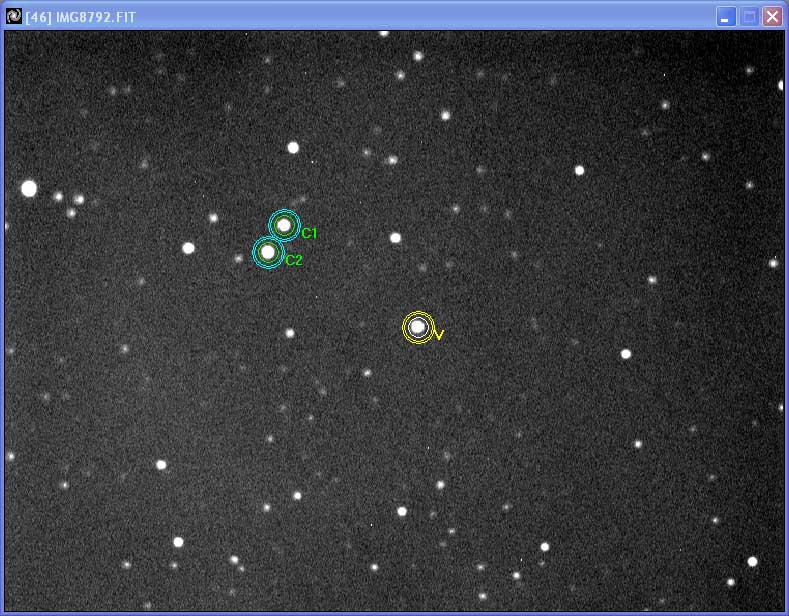Image resolution: width=789 pixels, height=616 pixels.
Task: Click the star at the top edge center
Action: tap(383, 33)
